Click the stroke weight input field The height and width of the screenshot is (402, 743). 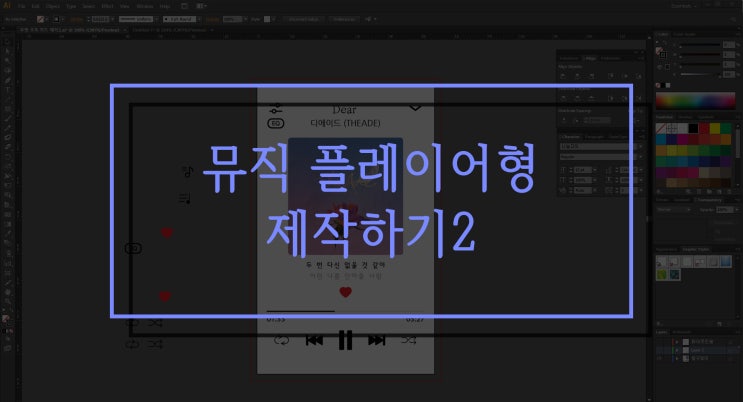coord(100,19)
